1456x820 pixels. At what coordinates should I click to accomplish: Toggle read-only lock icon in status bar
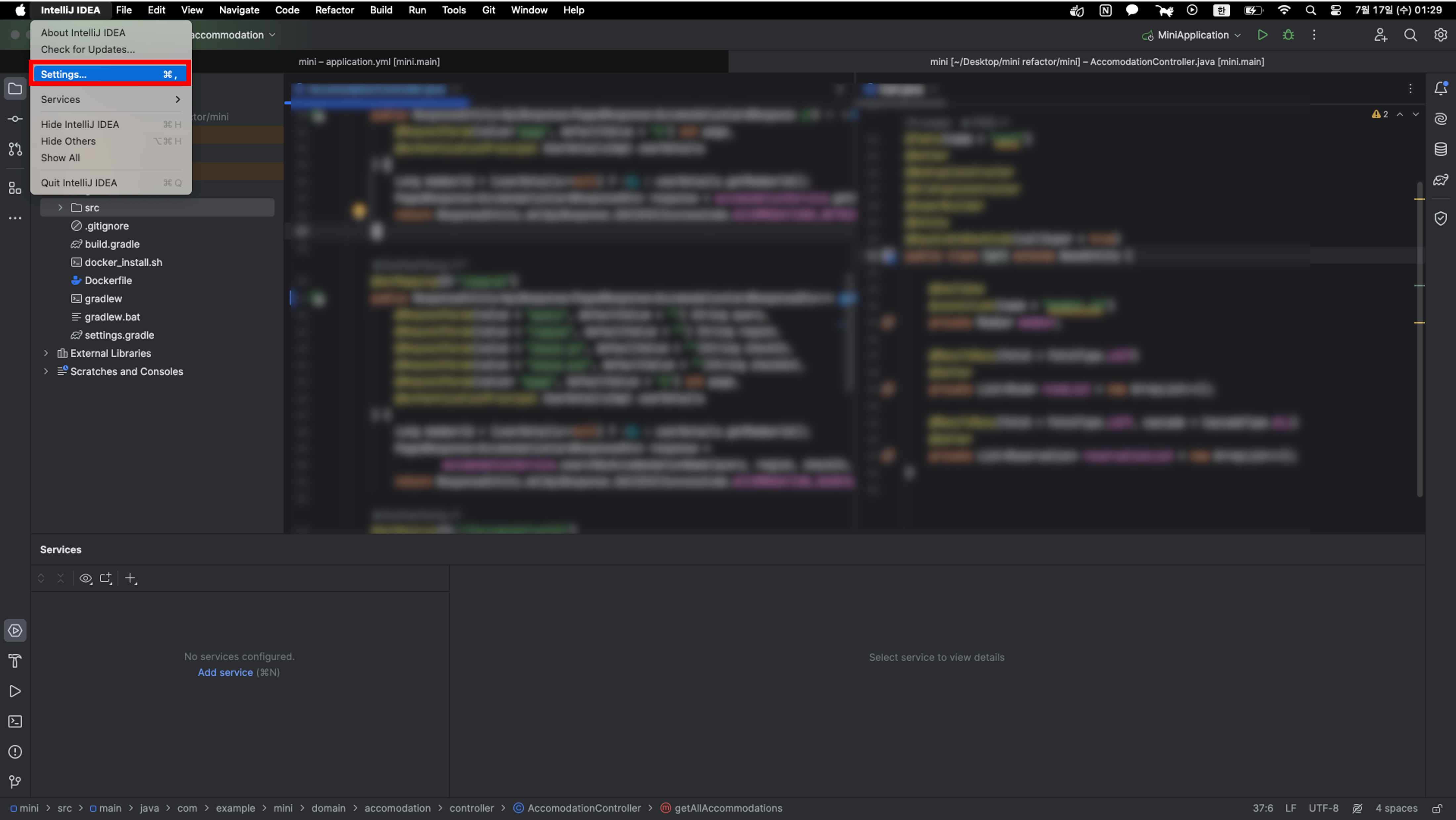[x=1437, y=808]
